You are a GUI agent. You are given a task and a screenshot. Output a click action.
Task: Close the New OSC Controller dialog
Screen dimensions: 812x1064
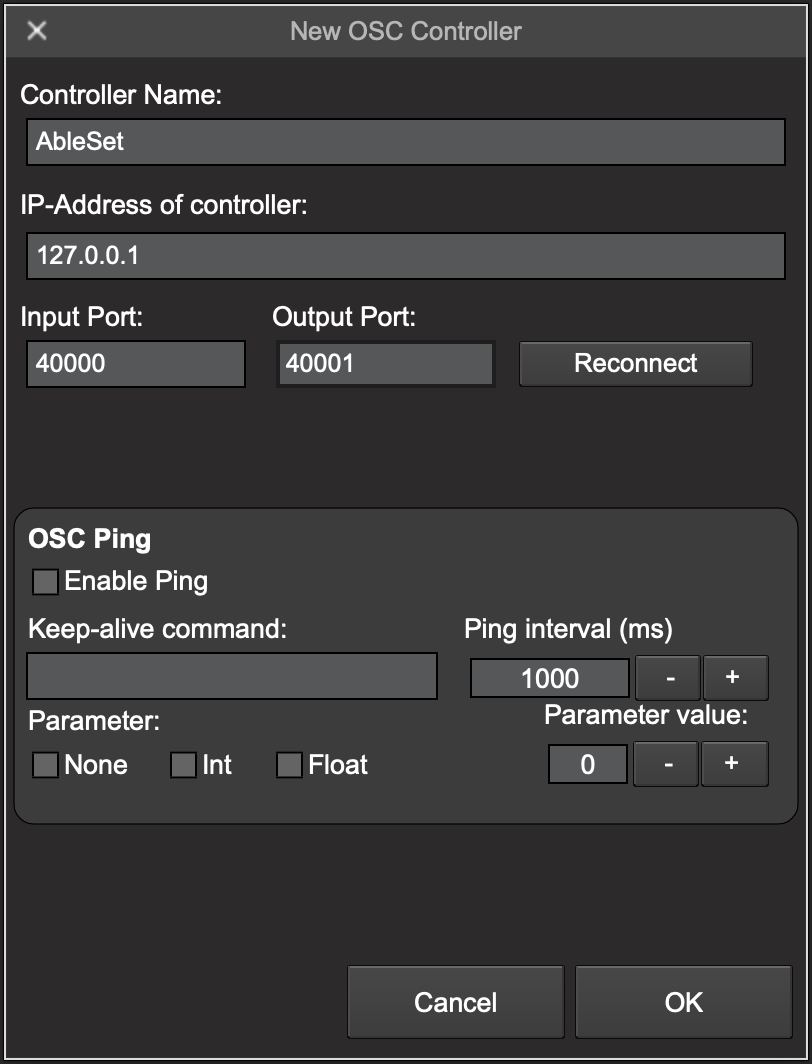37,31
